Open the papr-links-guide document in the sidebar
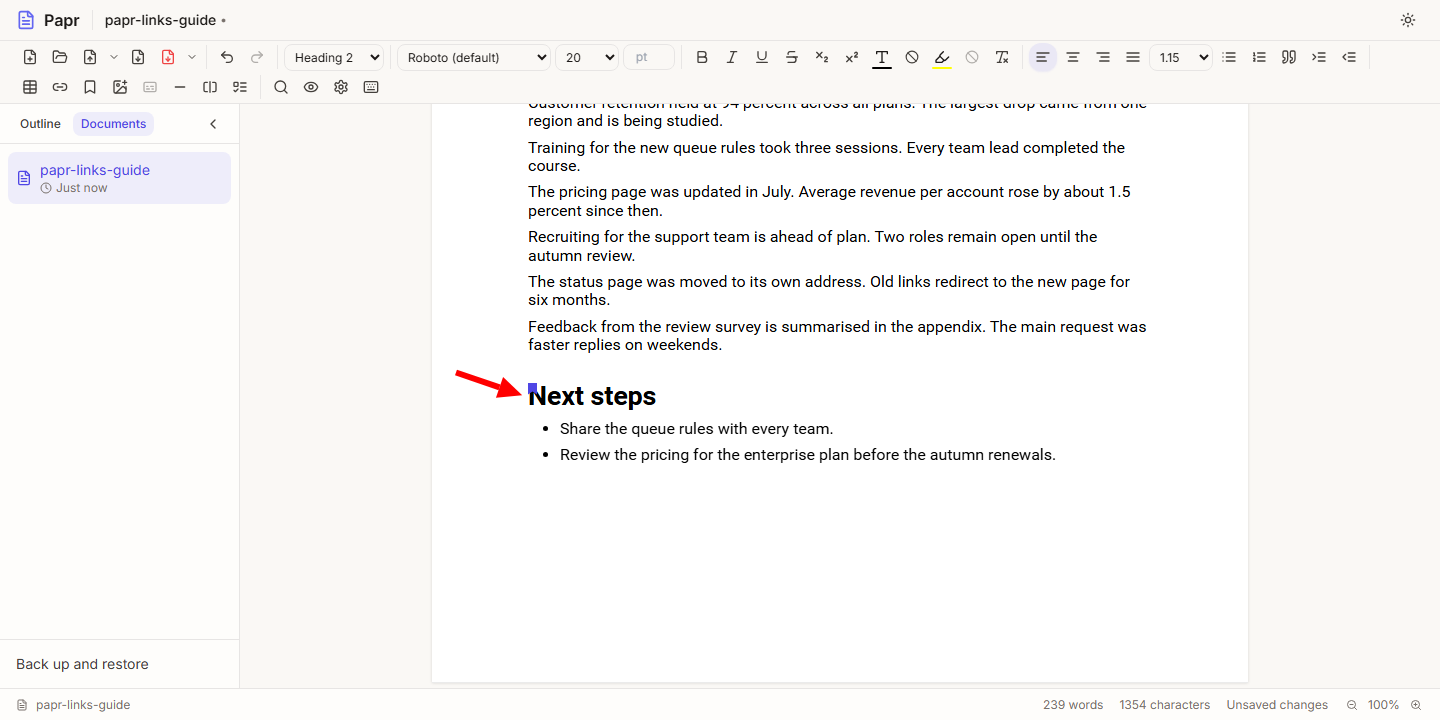This screenshot has height=720, width=1440. (x=119, y=178)
